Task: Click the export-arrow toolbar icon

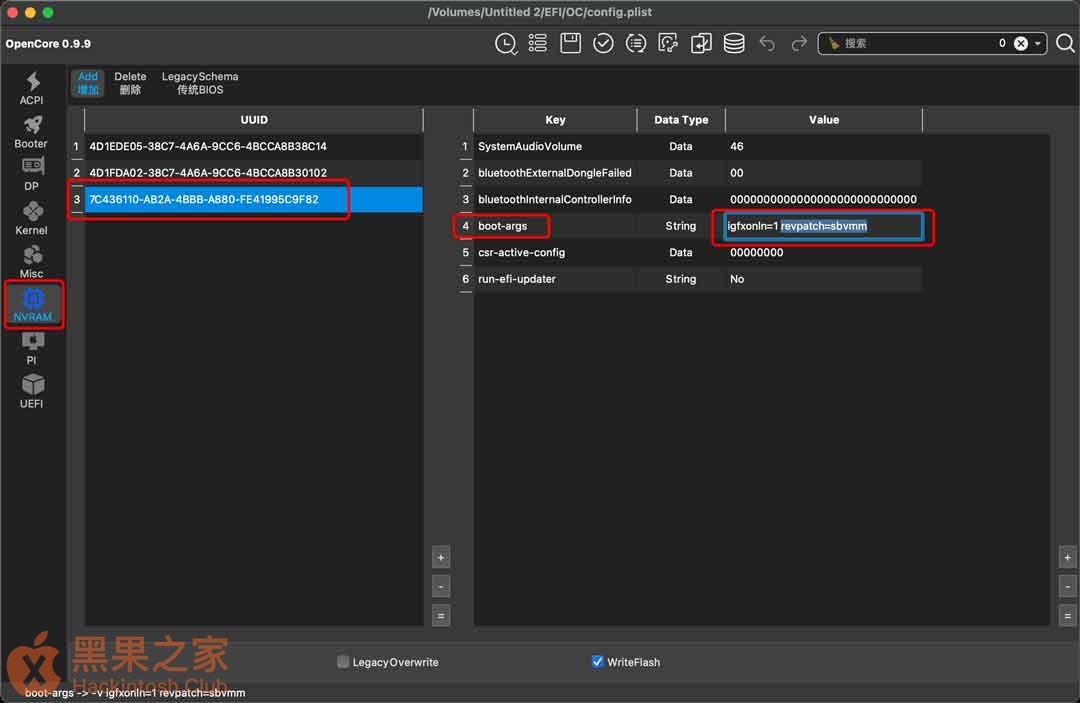Action: coord(701,43)
